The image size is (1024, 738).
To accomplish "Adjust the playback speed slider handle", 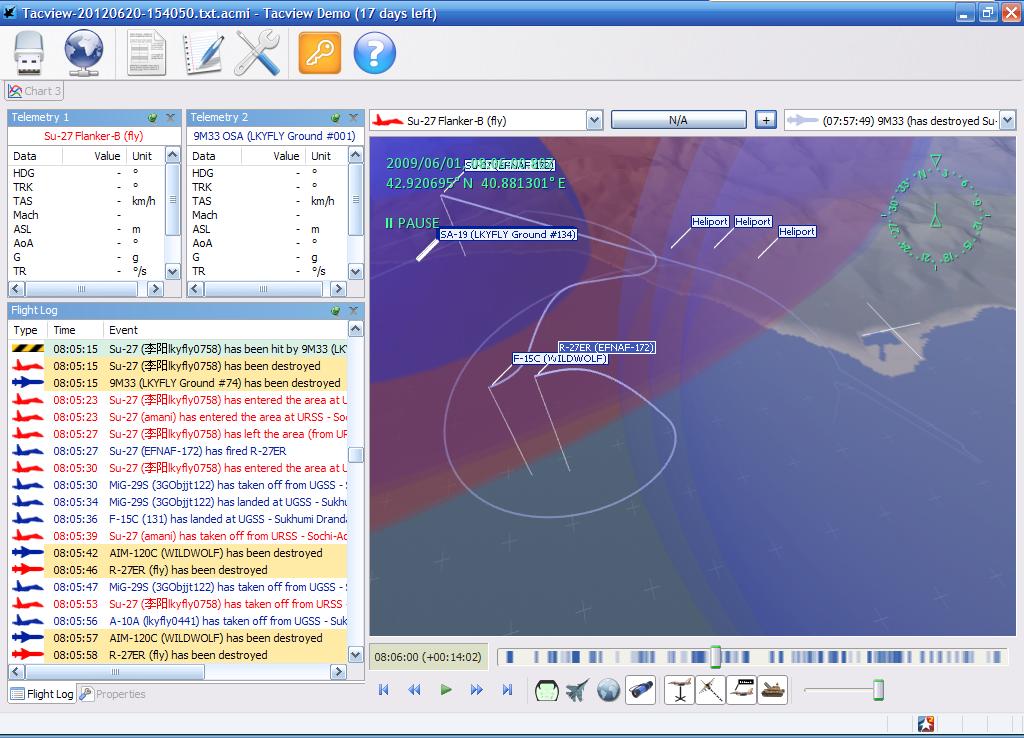I will pos(878,690).
